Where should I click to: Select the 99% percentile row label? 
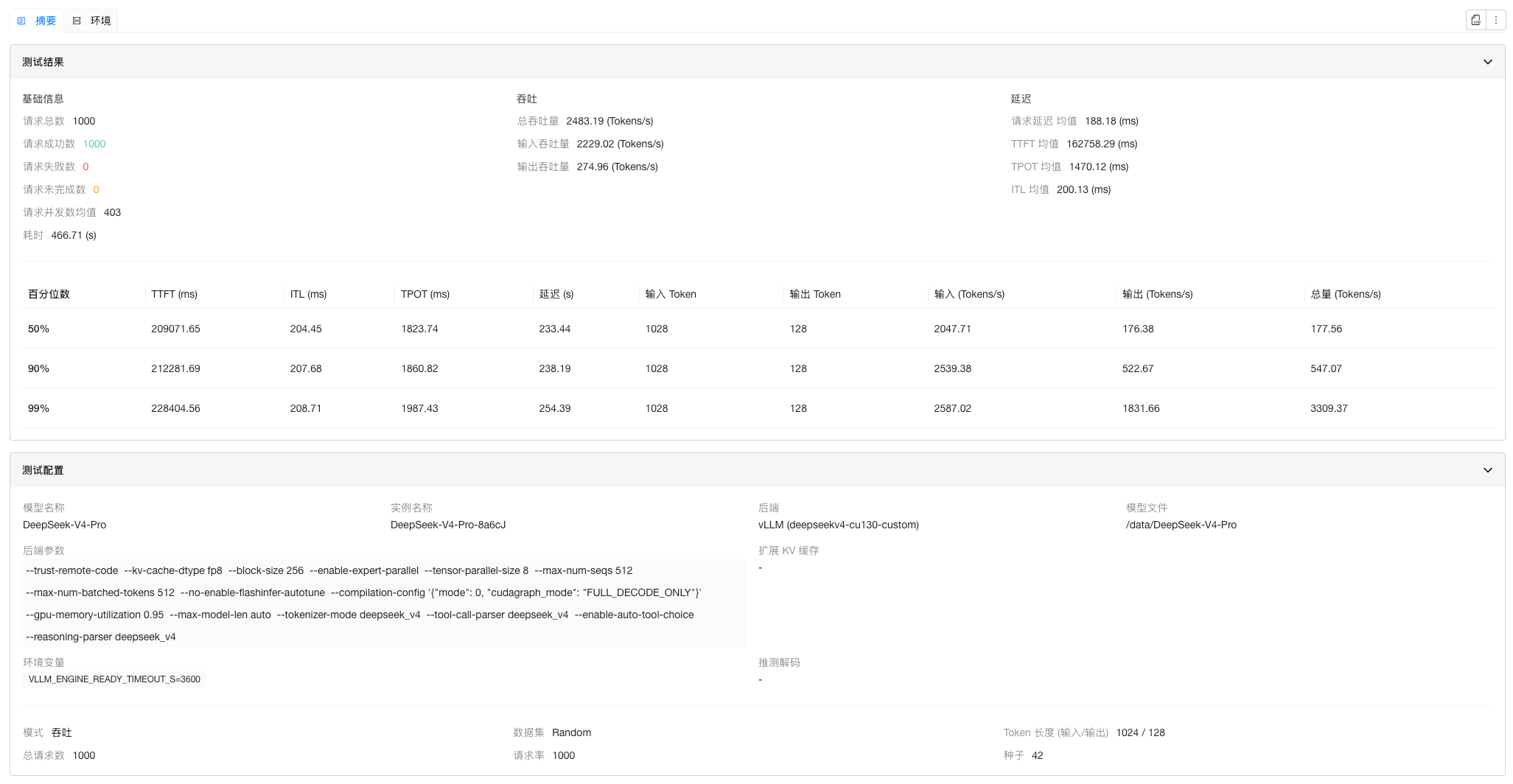click(38, 408)
